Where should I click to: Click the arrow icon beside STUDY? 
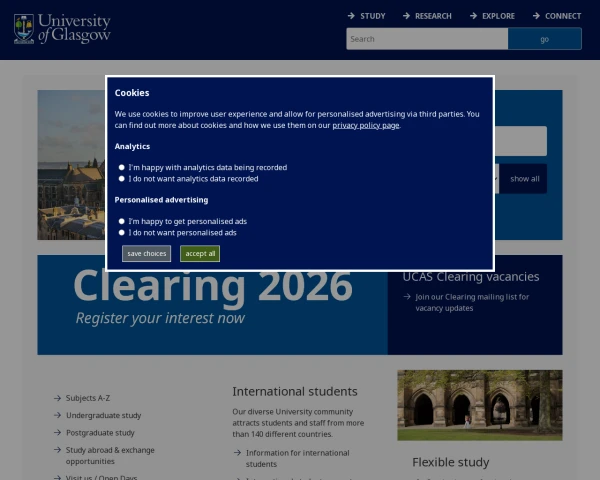[x=351, y=16]
